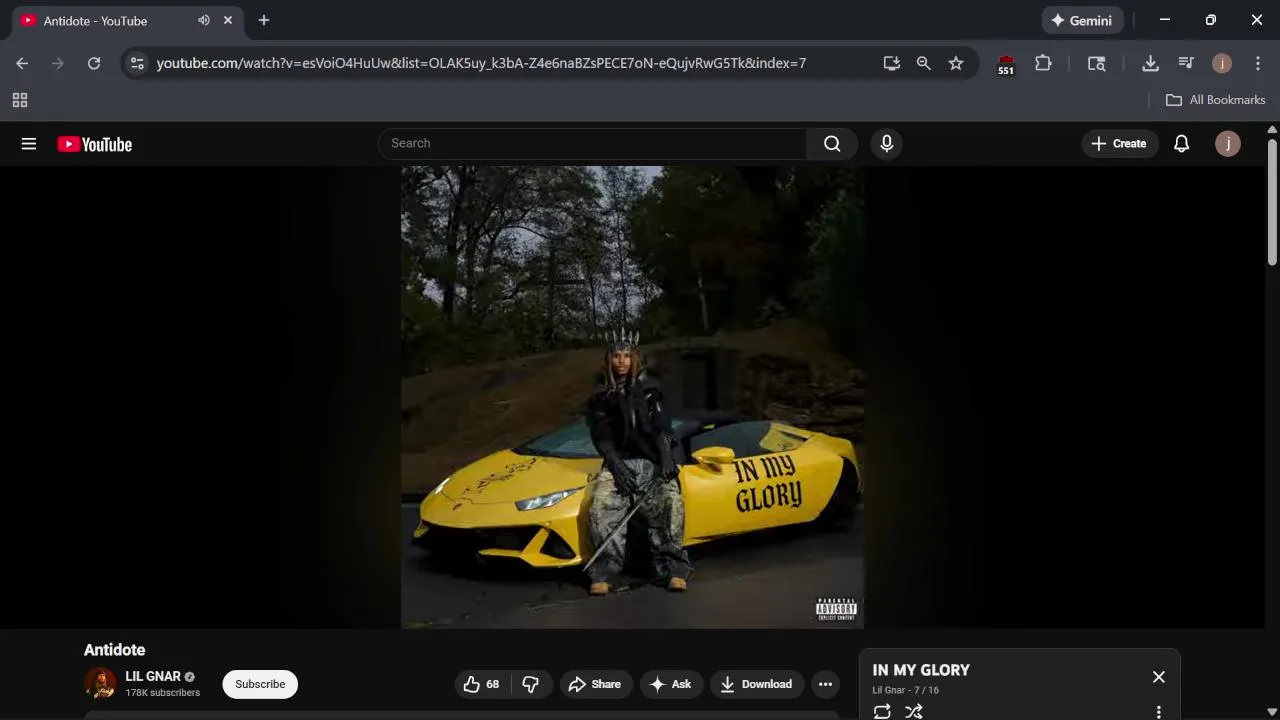
Task: Open the apps grid in bookmarks bar
Action: tap(20, 100)
